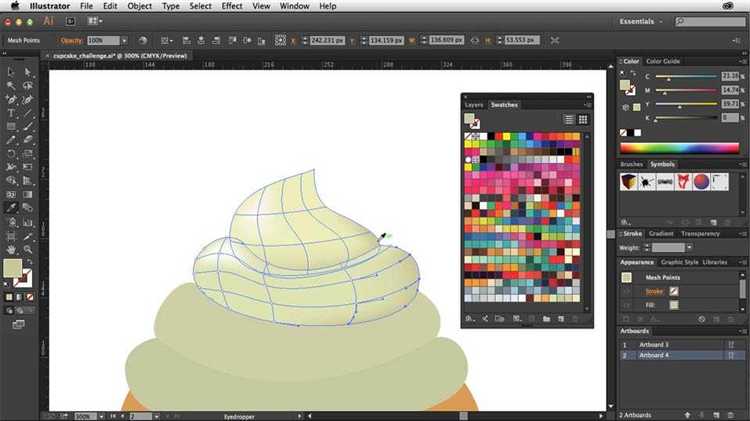
Task: Click the Go to Bridge icon
Action: tap(70, 21)
